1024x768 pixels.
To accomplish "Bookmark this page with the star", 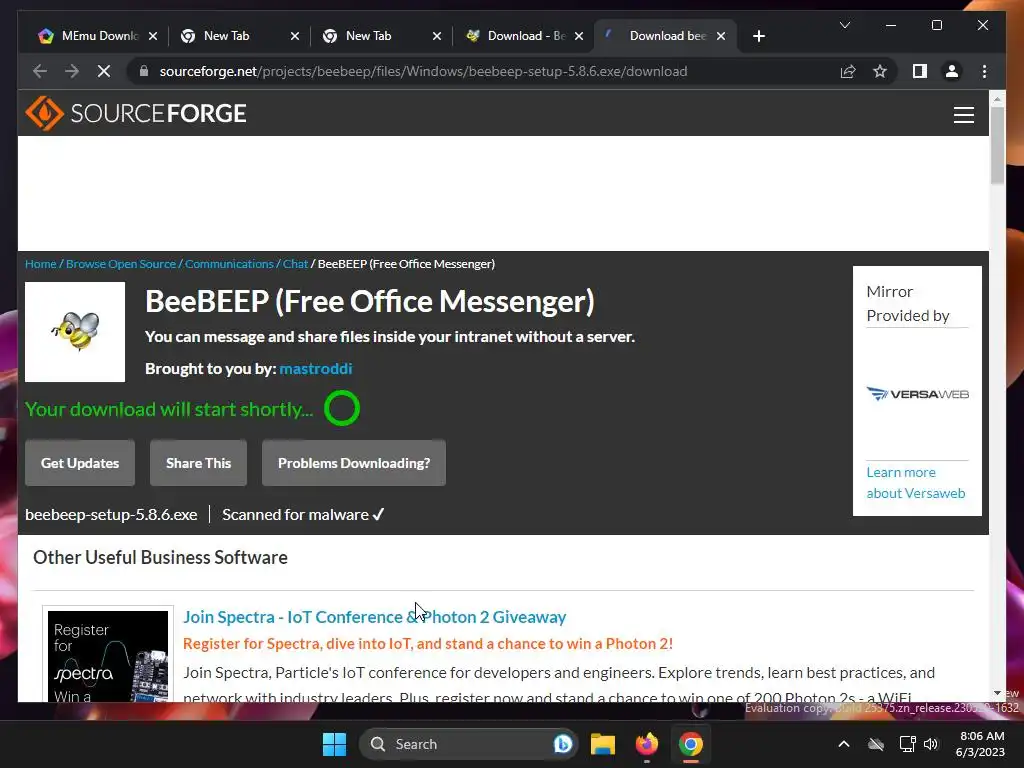I will 880,71.
